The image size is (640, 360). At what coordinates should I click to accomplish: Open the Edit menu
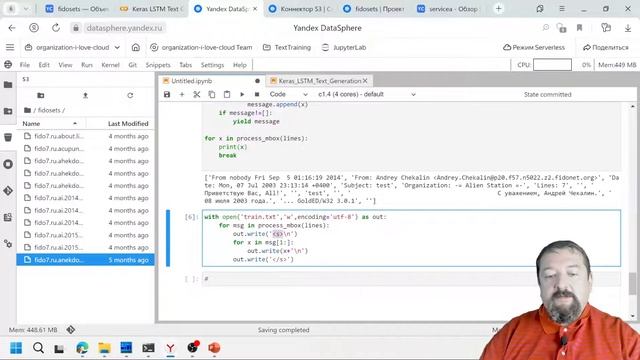point(44,65)
